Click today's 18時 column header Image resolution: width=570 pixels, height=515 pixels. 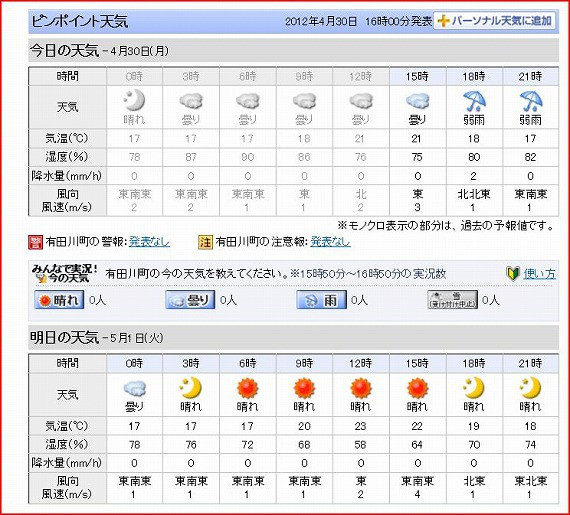[474, 76]
